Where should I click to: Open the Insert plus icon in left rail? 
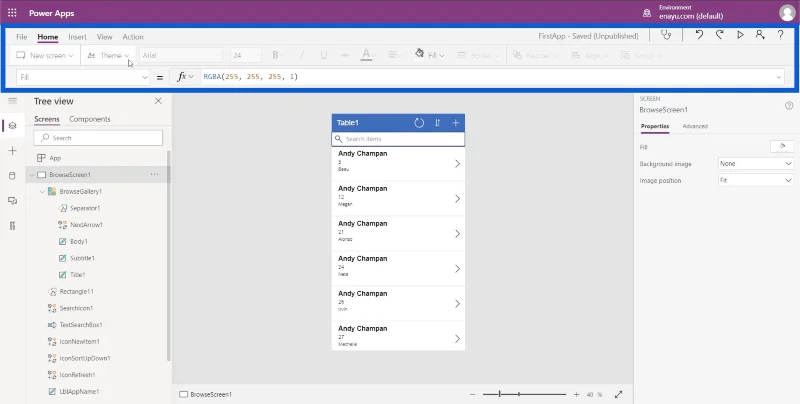coord(13,151)
